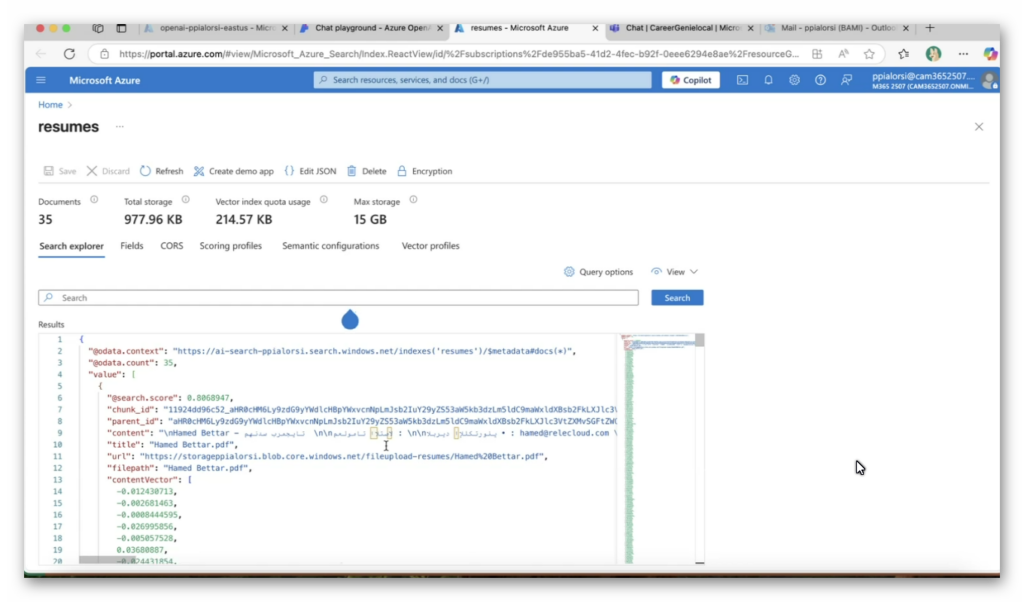Open the Semantic configurations tab
Viewport: 1024px width, 602px height.
[330, 246]
